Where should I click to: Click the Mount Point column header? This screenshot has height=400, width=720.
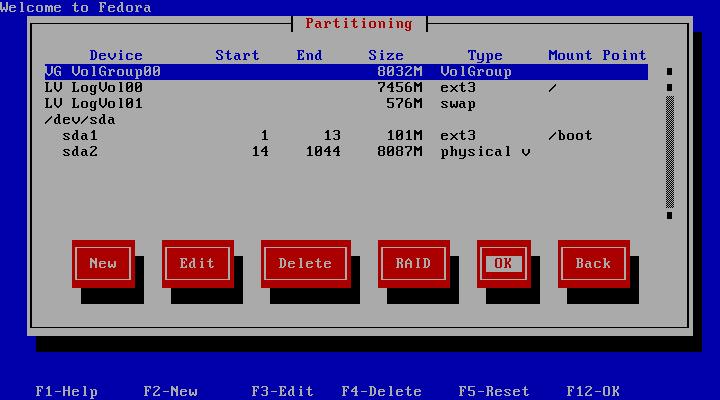click(x=597, y=56)
